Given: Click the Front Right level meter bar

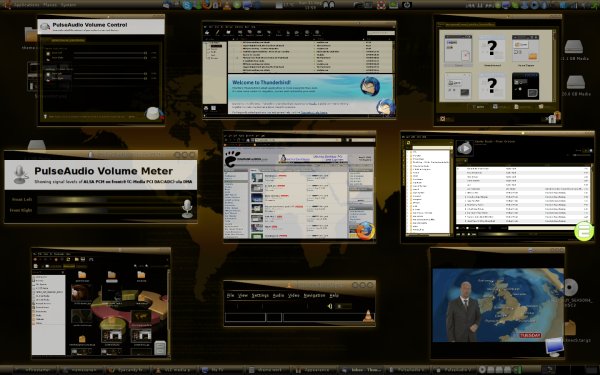Looking at the screenshot, I should tap(109, 210).
